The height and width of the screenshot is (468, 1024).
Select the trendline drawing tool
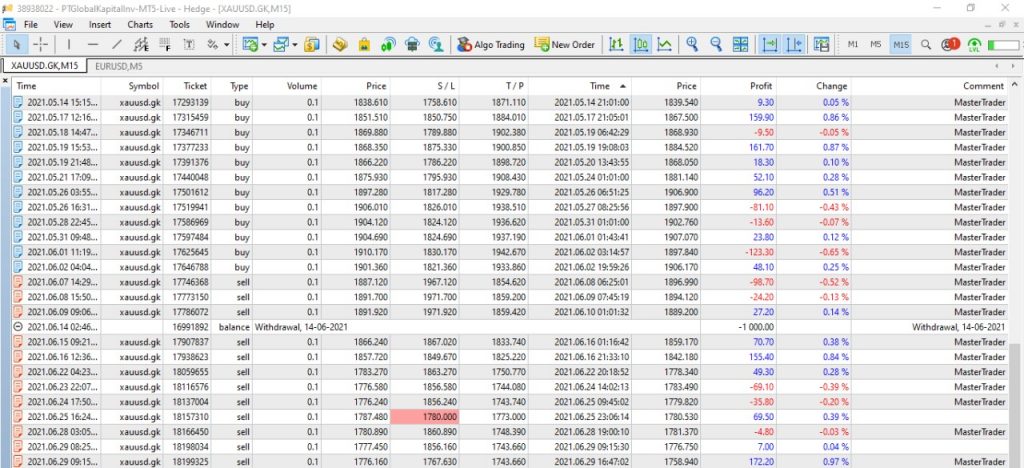(x=117, y=45)
